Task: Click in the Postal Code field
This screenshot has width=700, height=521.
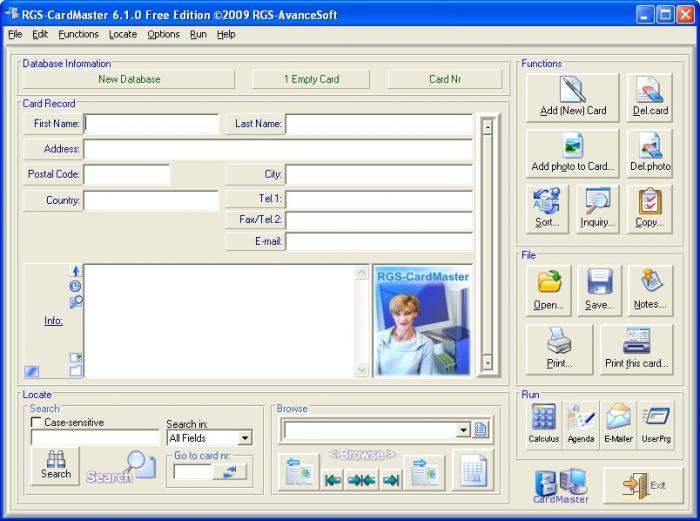Action: [127, 175]
